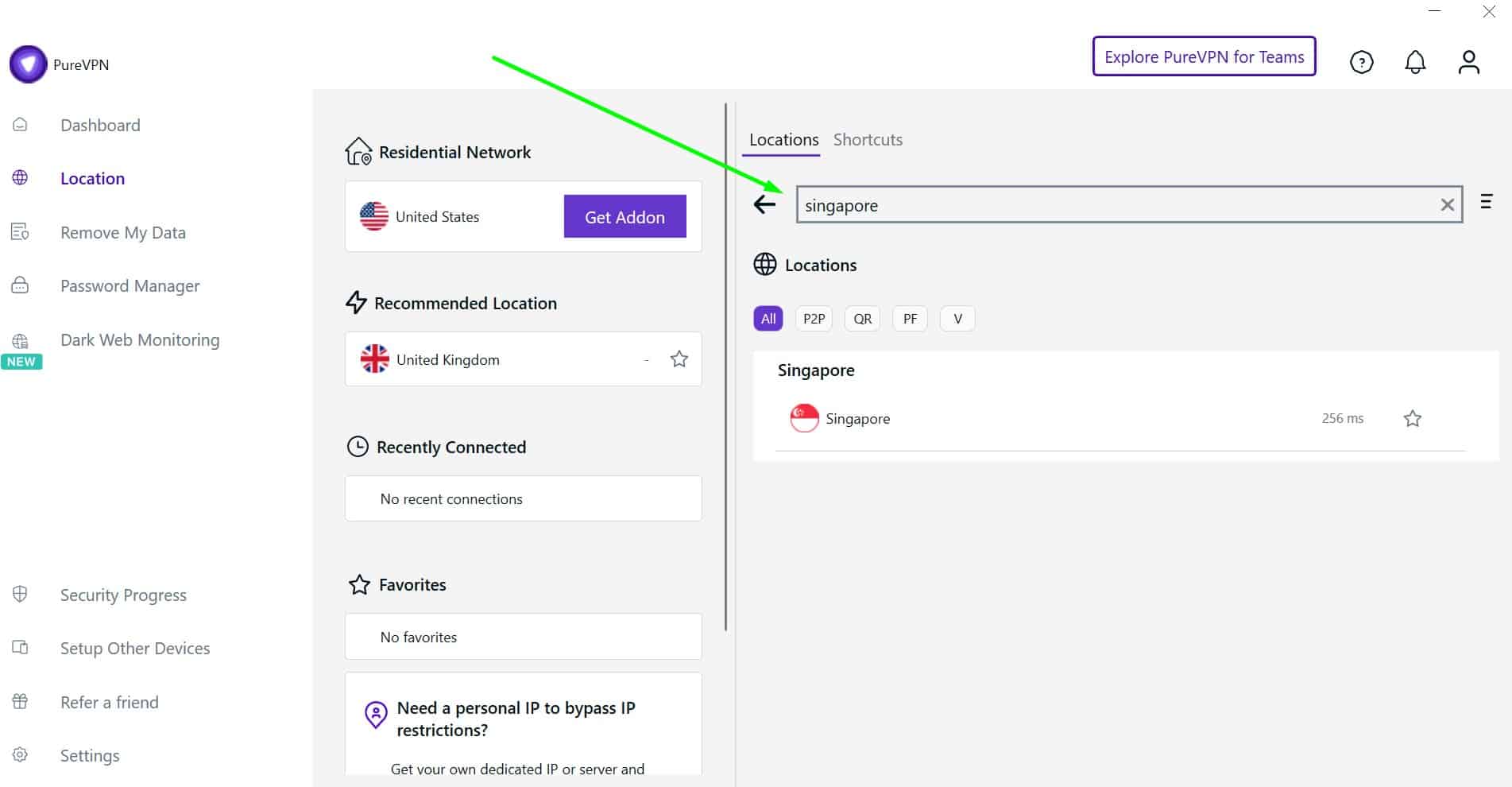The image size is (1512, 787).
Task: Click the Password Manager lock icon
Action: (x=20, y=285)
